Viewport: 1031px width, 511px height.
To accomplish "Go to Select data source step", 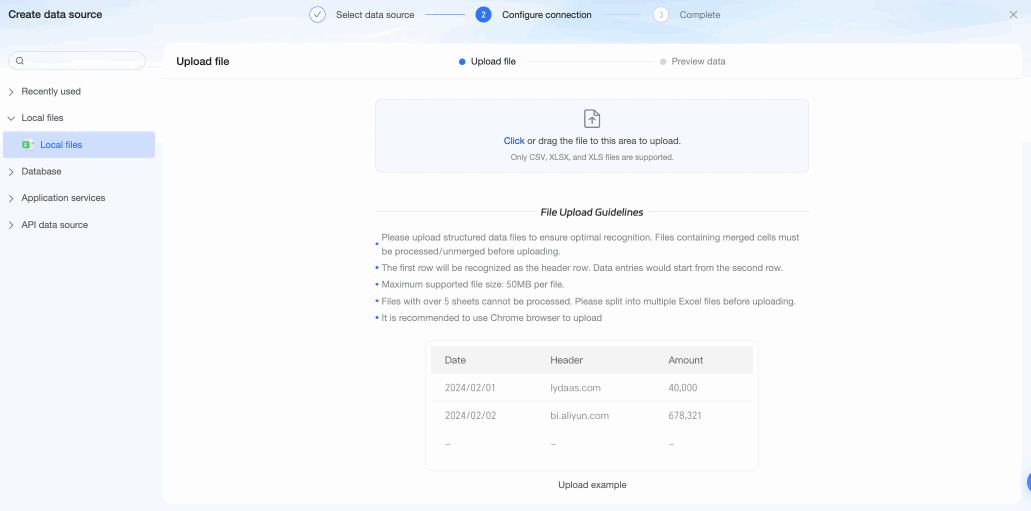I will click(x=375, y=15).
